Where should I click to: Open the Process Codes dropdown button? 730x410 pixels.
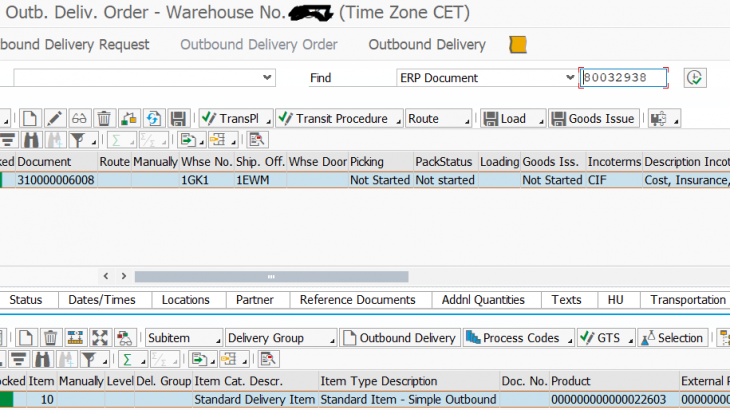point(519,338)
